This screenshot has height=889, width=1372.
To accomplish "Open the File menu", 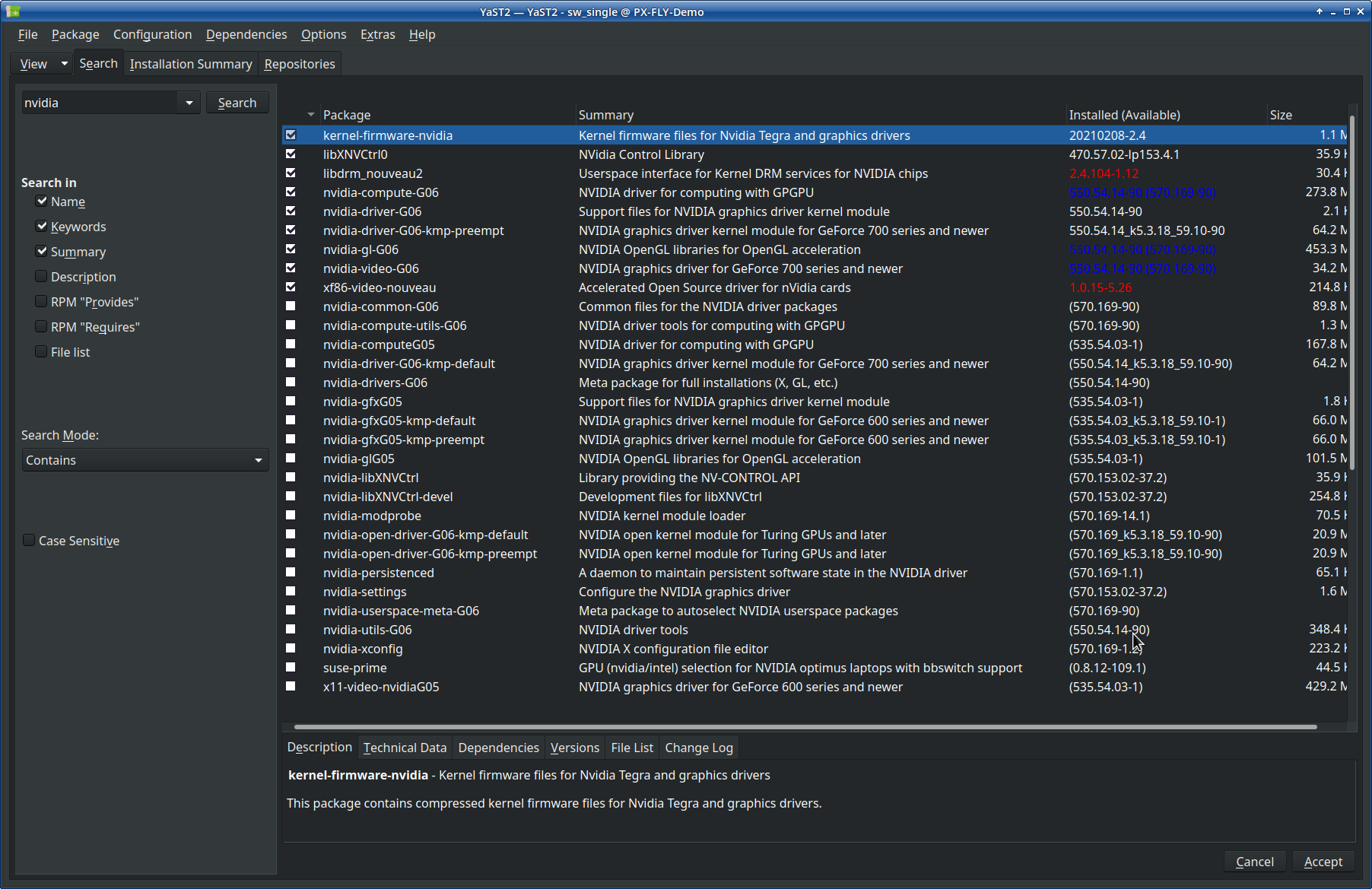I will [x=27, y=34].
